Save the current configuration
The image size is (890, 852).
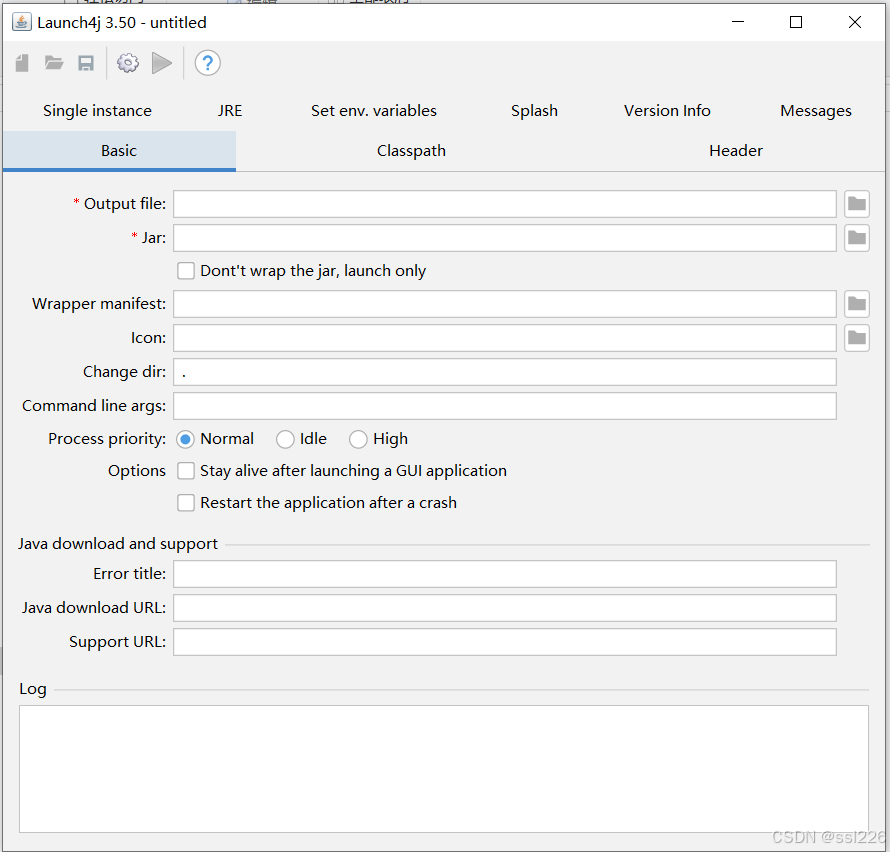pos(86,63)
